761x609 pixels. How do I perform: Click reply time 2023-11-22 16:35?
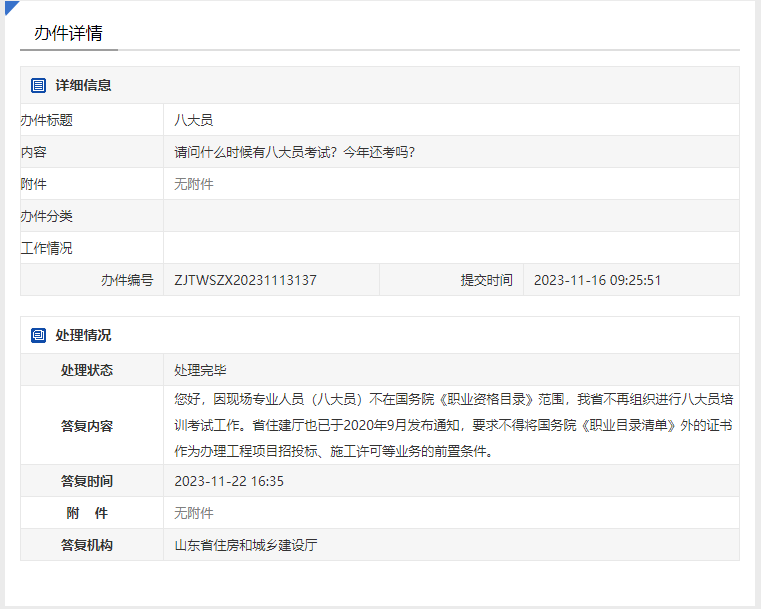pos(229,481)
